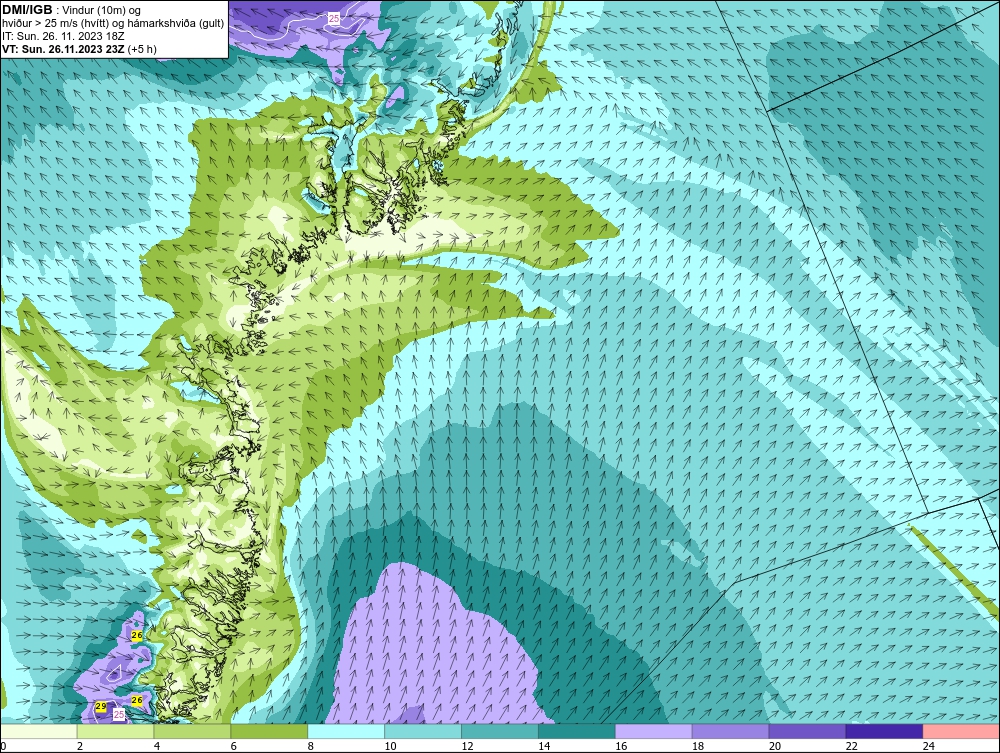Click the "DMI/IGB" title text

[x=27, y=10]
